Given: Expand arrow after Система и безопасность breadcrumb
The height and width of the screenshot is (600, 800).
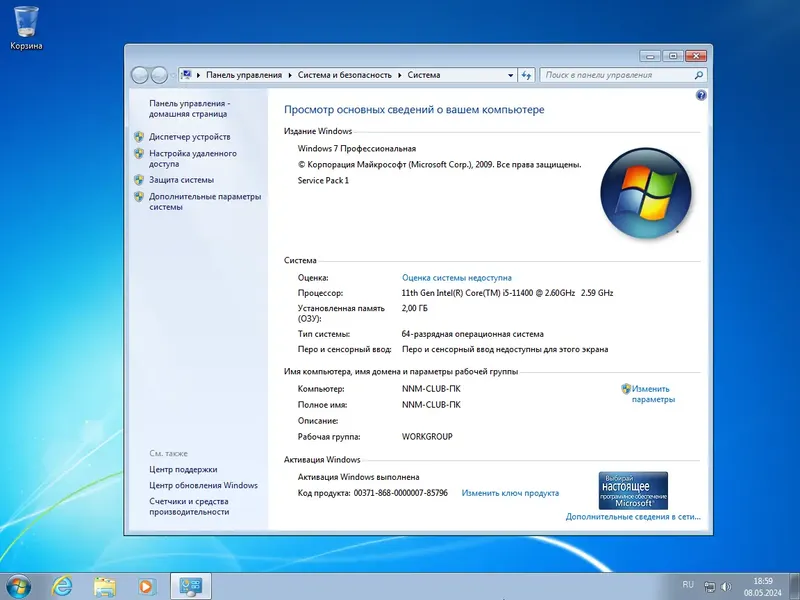Looking at the screenshot, I should [399, 75].
